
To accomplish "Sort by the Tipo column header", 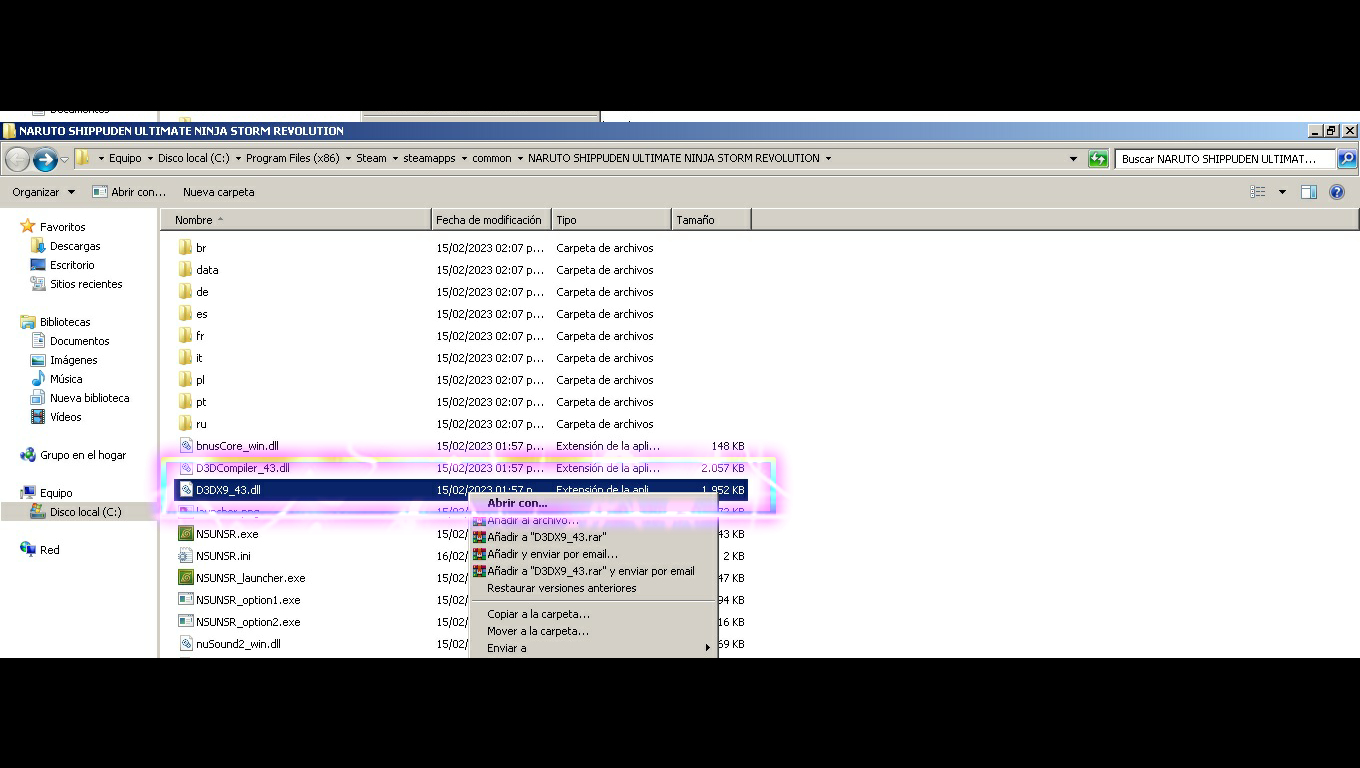I will click(611, 220).
